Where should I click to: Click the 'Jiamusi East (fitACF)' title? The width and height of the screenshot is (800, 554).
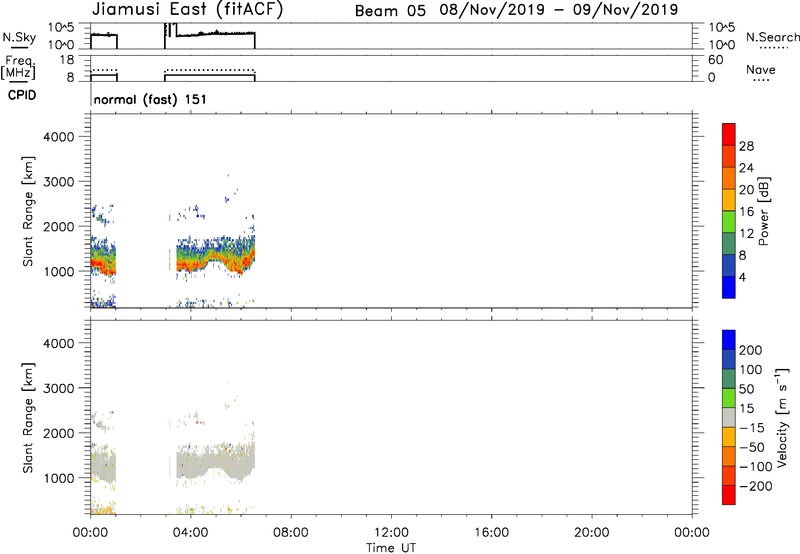[187, 9]
